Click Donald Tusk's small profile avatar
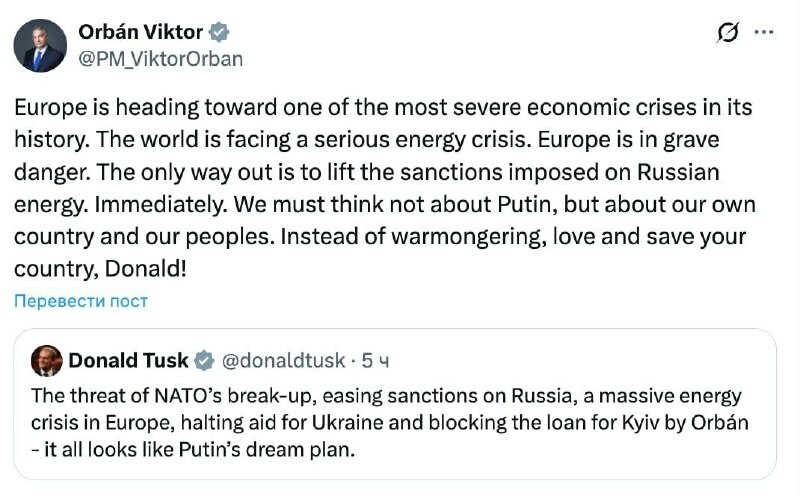The image size is (800, 496). point(47,360)
